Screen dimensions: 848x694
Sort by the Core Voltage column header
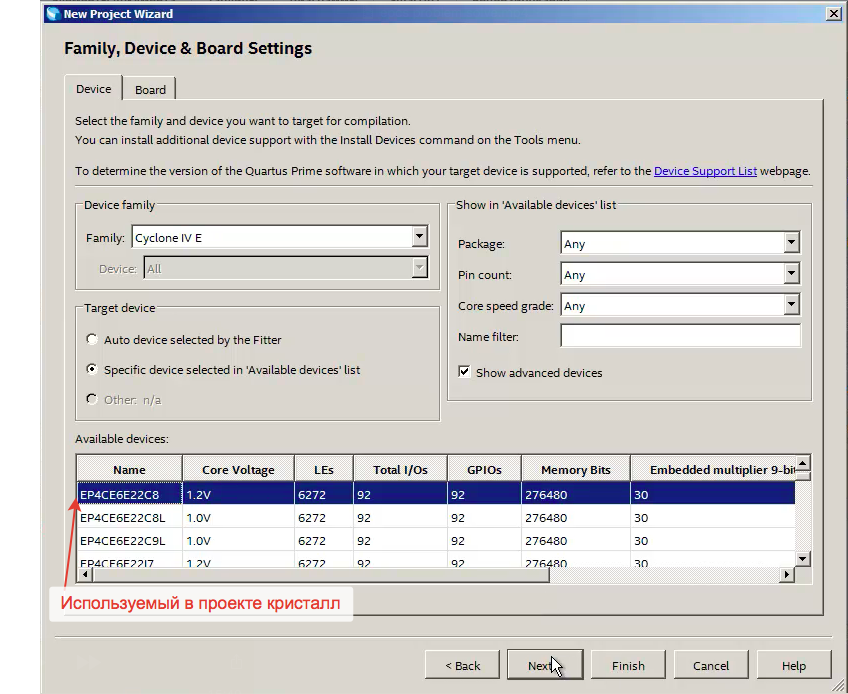click(238, 469)
